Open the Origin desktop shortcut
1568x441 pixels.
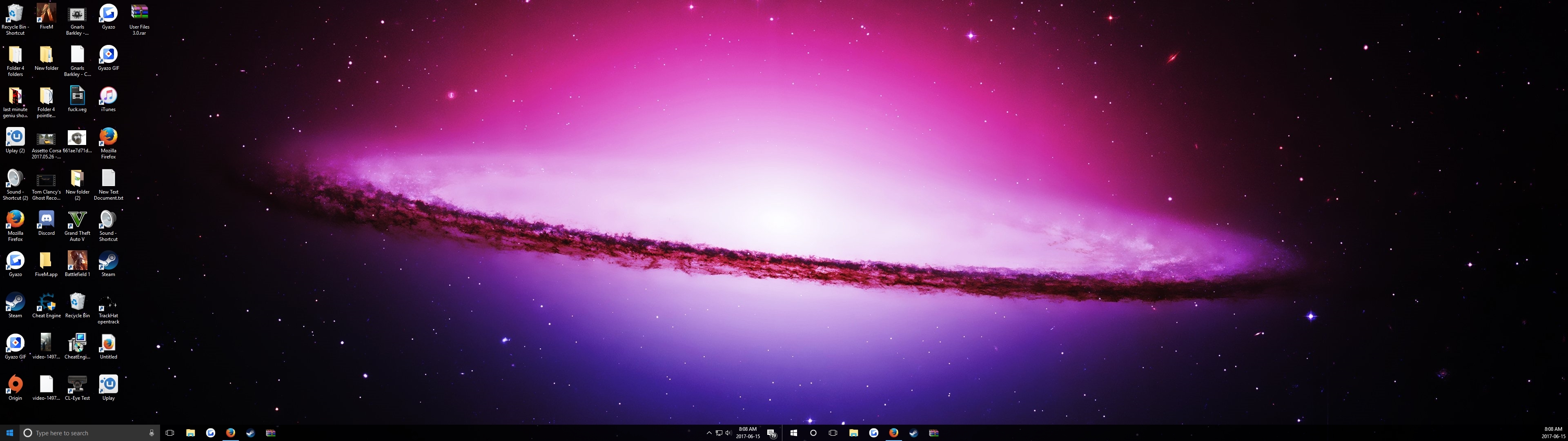point(15,384)
